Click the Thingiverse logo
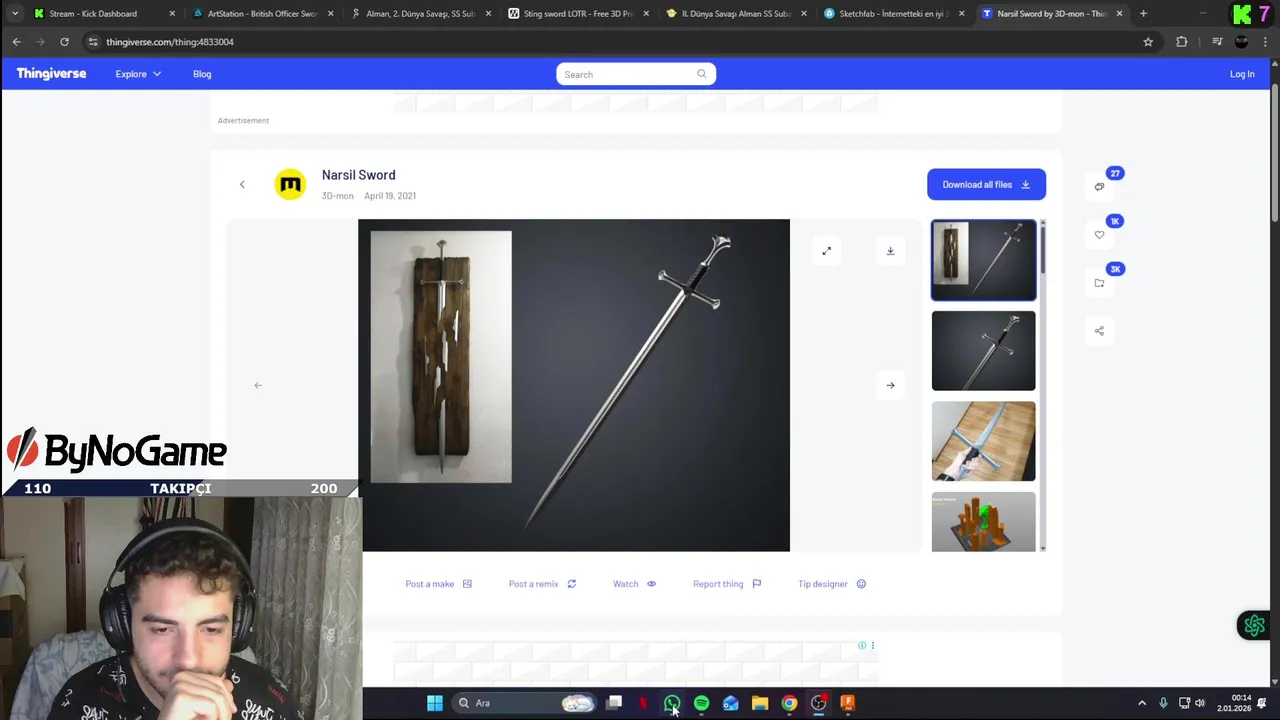Image resolution: width=1280 pixels, height=720 pixels. coord(51,74)
